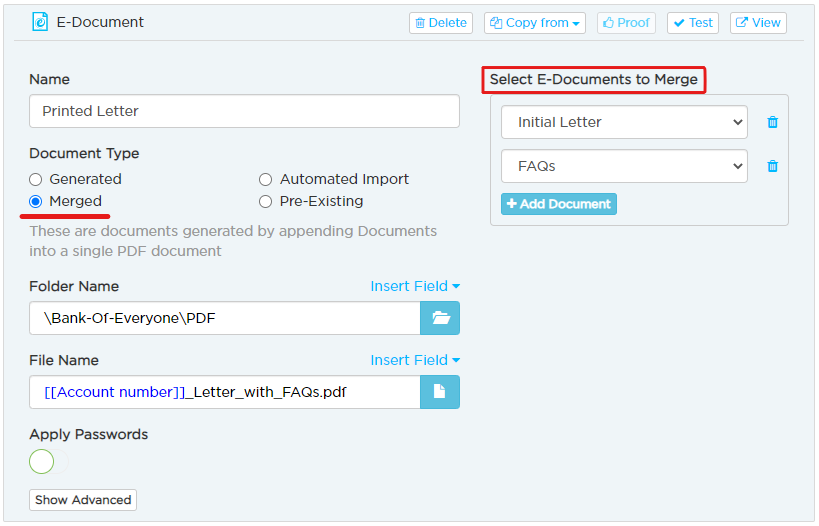Toggle the Apply Passwords switch
This screenshot has width=819, height=526.
[x=49, y=461]
